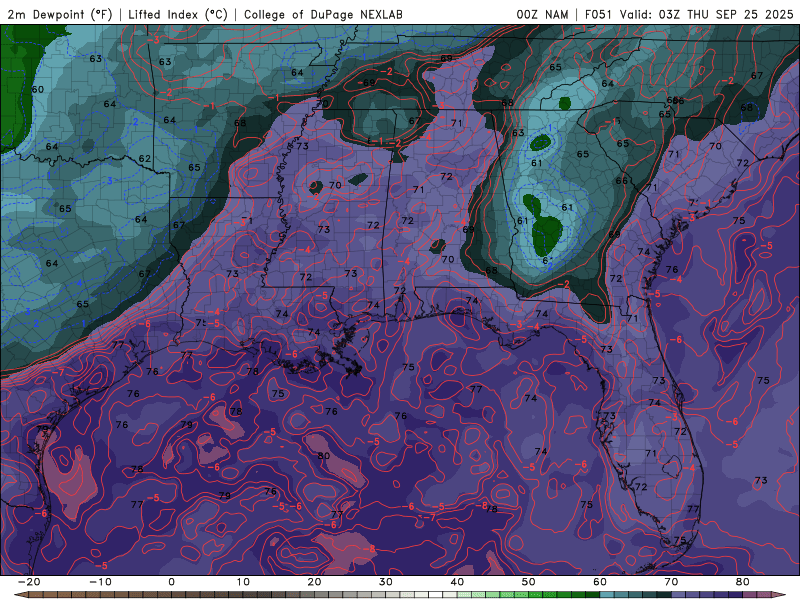
Task: Click the '-20' color scale label
Action: coord(29,582)
